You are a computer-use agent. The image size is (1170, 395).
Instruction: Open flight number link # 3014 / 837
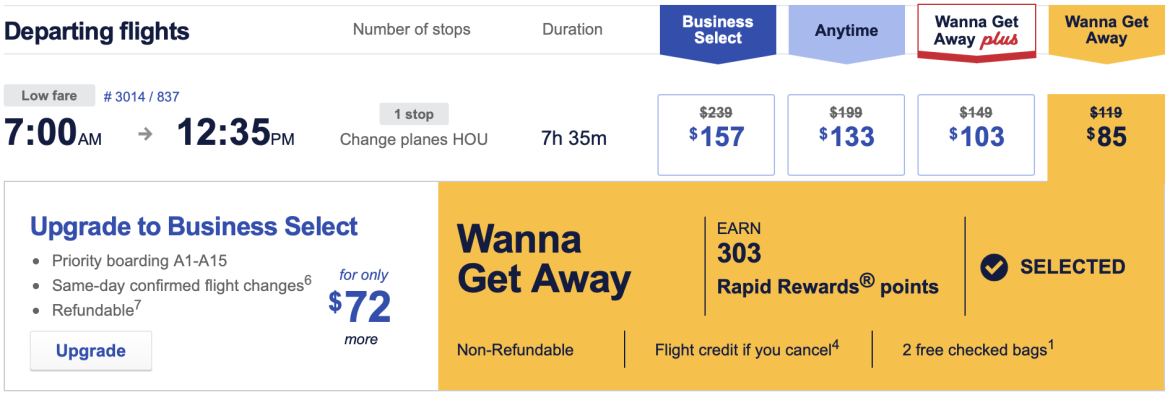(142, 96)
